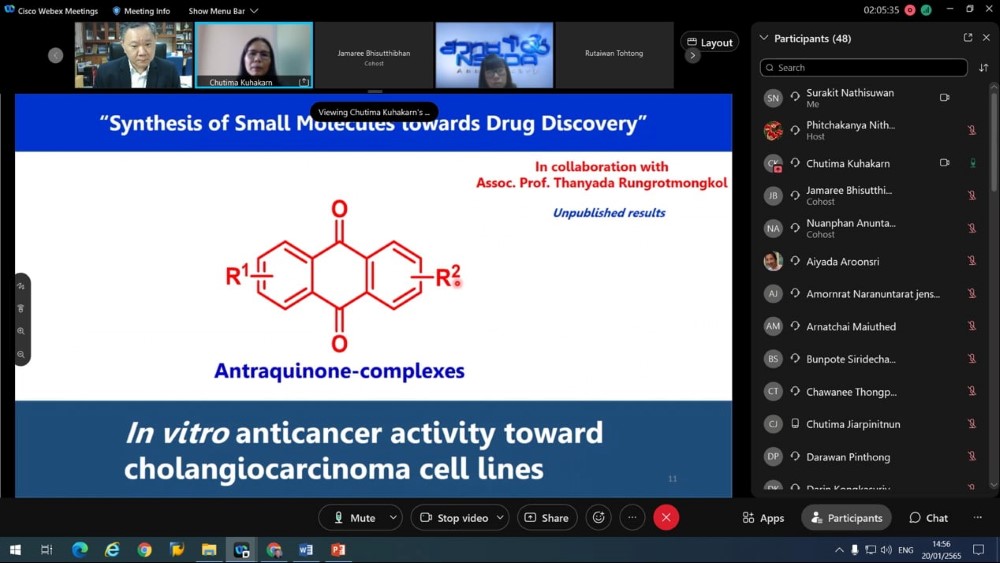Image resolution: width=1000 pixels, height=563 pixels.
Task: Open Meeting Info
Action: [141, 11]
